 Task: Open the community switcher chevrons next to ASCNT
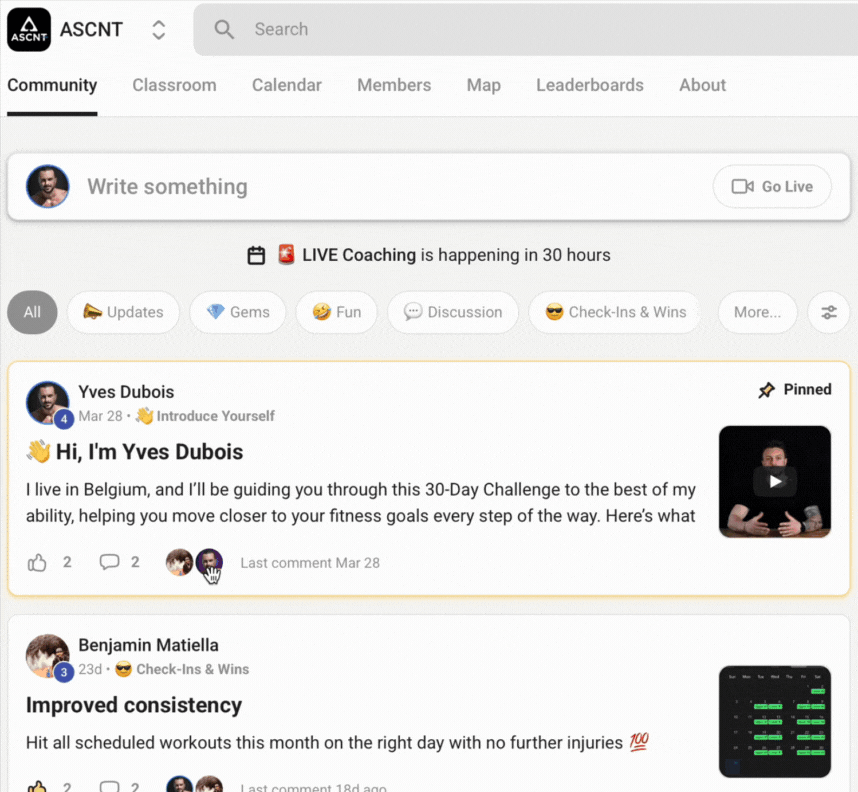pos(159,30)
